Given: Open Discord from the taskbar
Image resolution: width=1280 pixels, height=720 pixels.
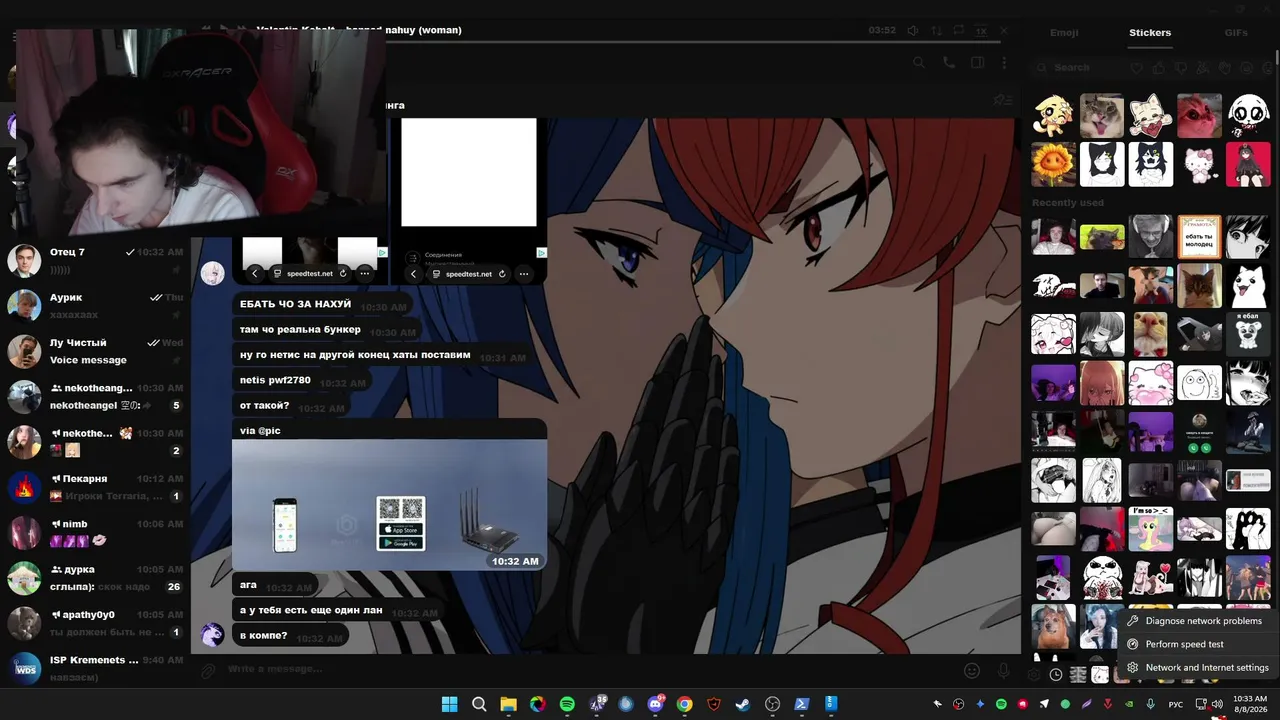Looking at the screenshot, I should 655,704.
